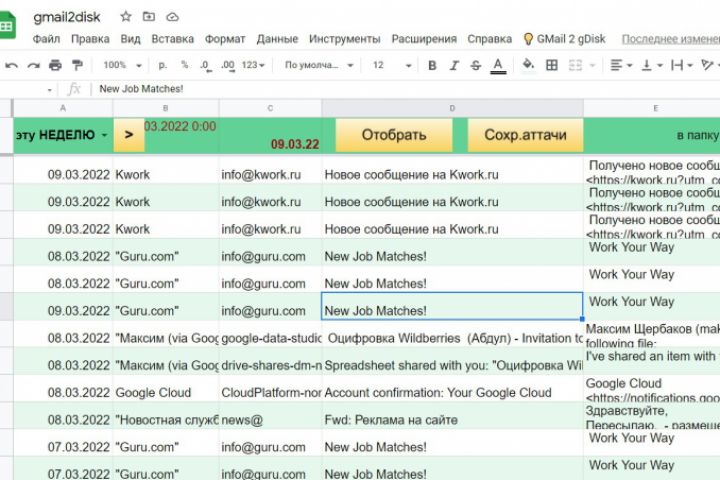
Task: Activate the paint format tool
Action: tap(77, 65)
